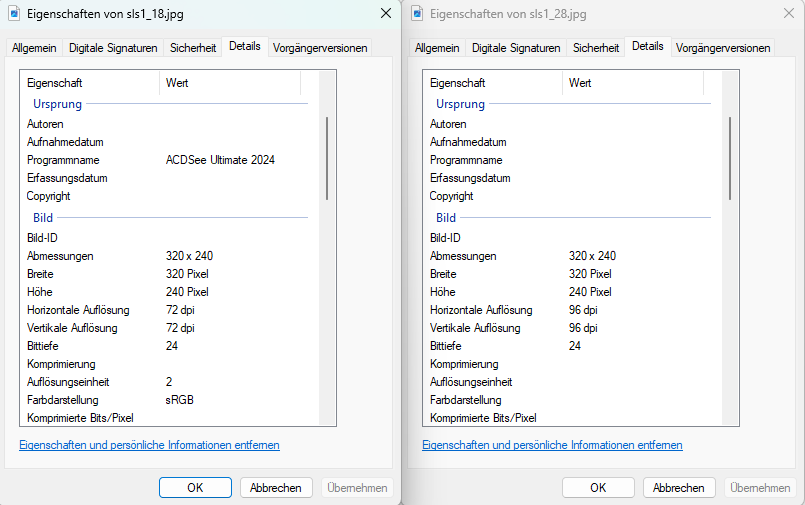Switch to Digitale Signaturen tab for sls1_28.jpg
805x505 pixels.
click(517, 47)
